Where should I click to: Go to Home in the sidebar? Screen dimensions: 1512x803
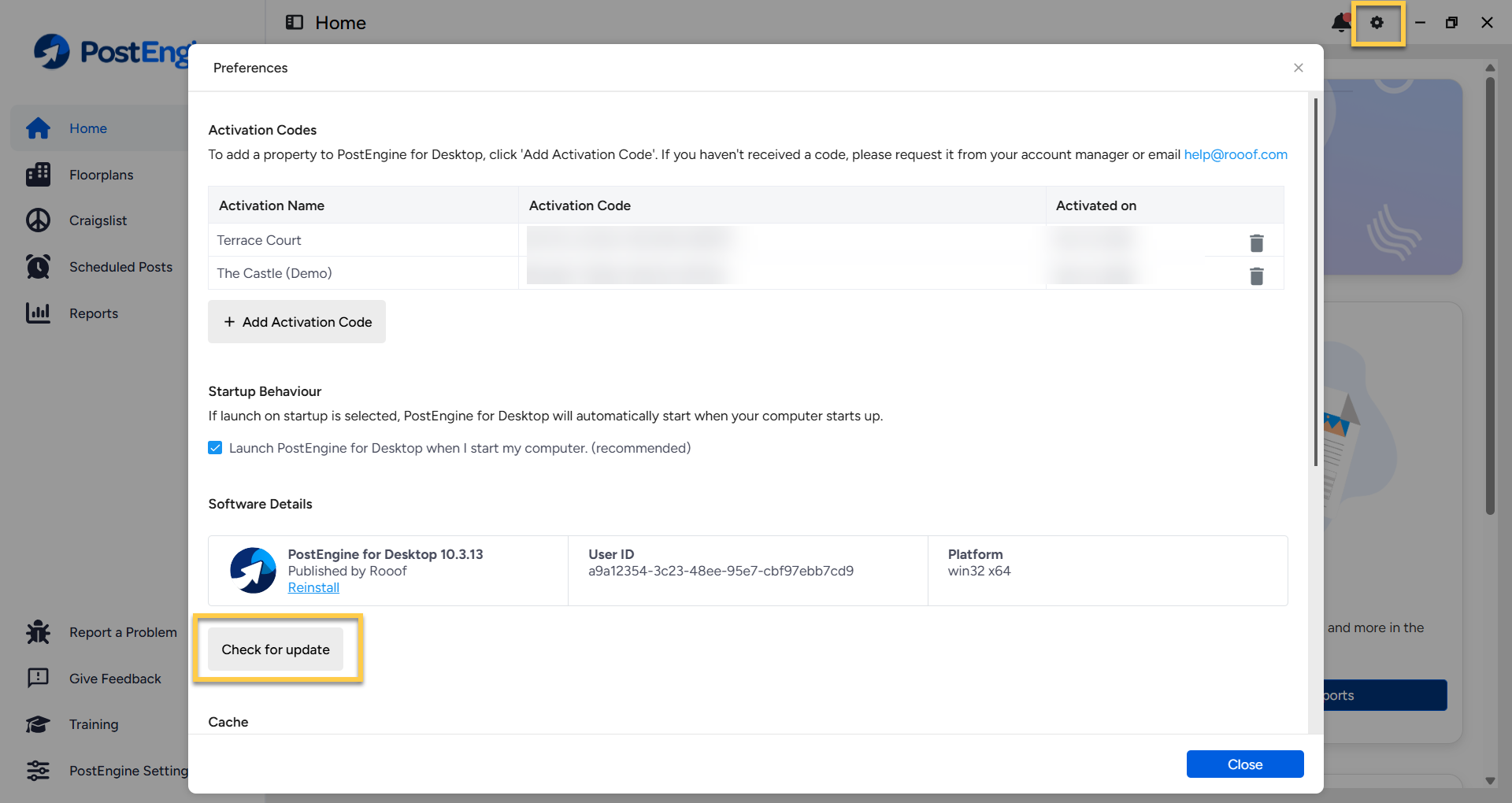point(87,128)
